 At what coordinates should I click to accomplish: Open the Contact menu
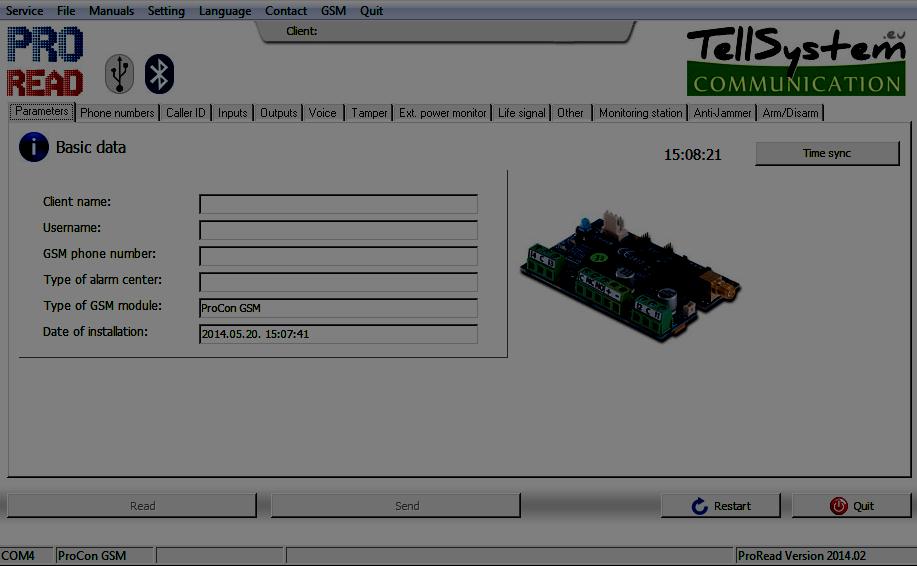(x=285, y=11)
